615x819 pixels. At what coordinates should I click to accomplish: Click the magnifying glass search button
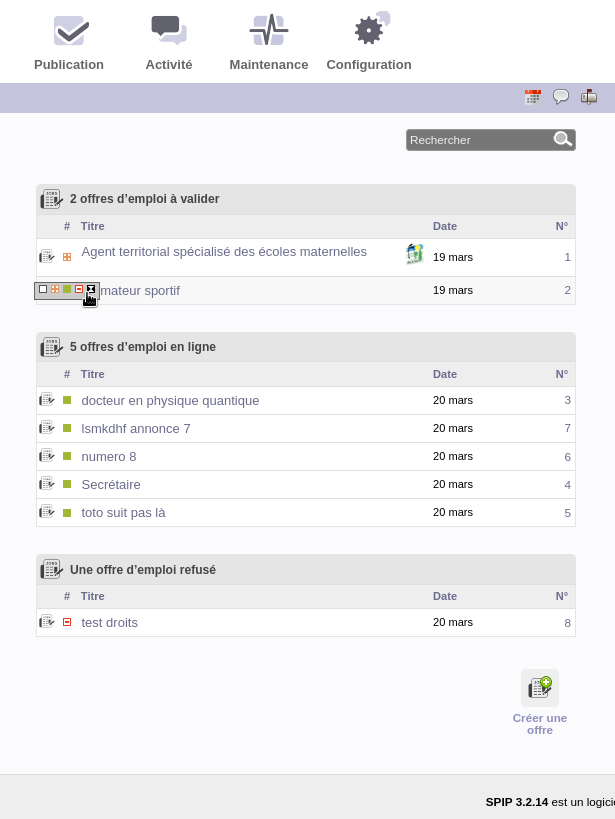pos(563,139)
